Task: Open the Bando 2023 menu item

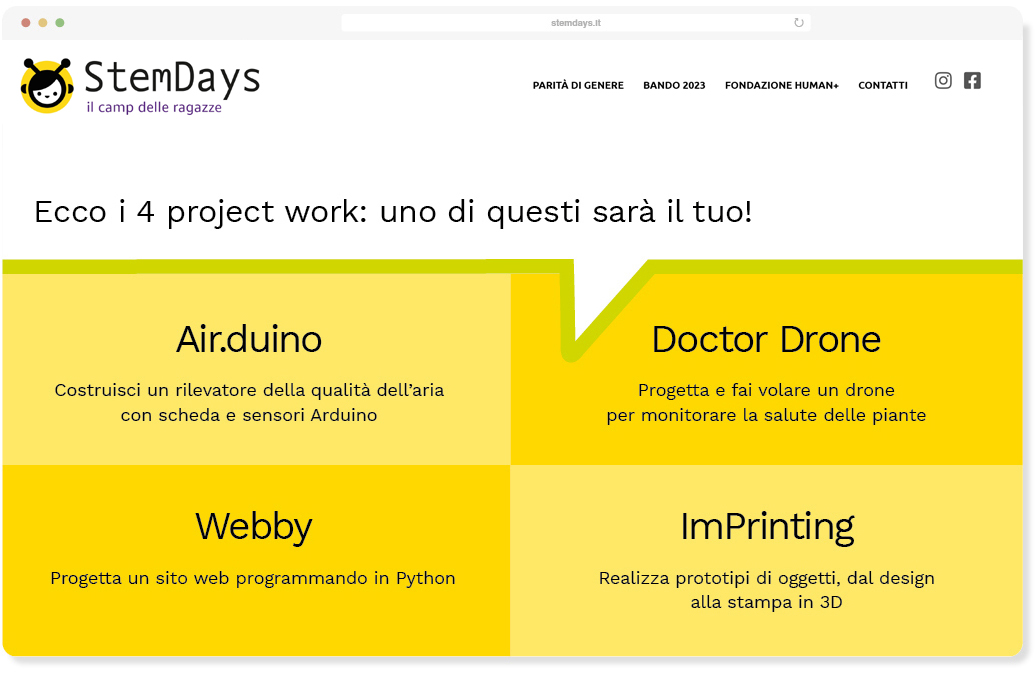Action: click(675, 85)
